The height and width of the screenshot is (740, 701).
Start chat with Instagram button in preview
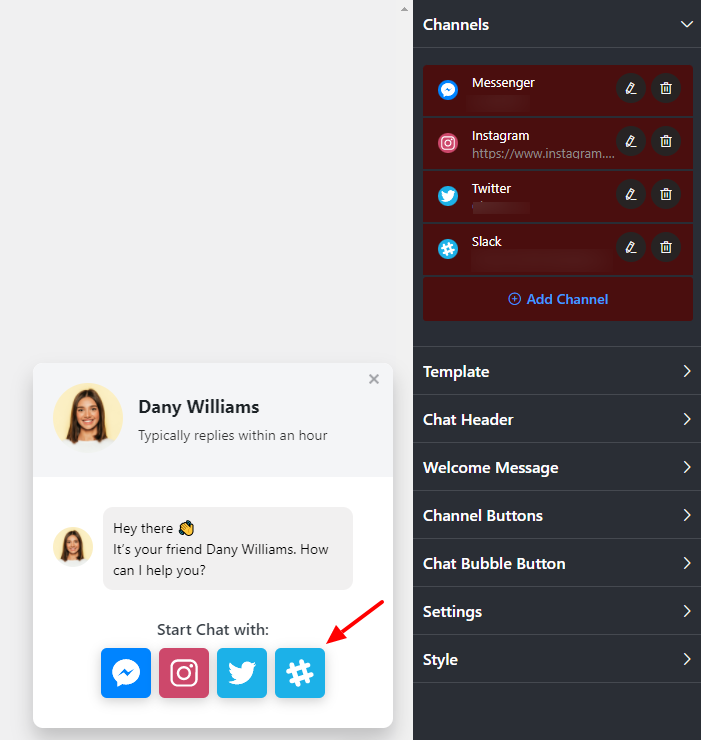184,673
